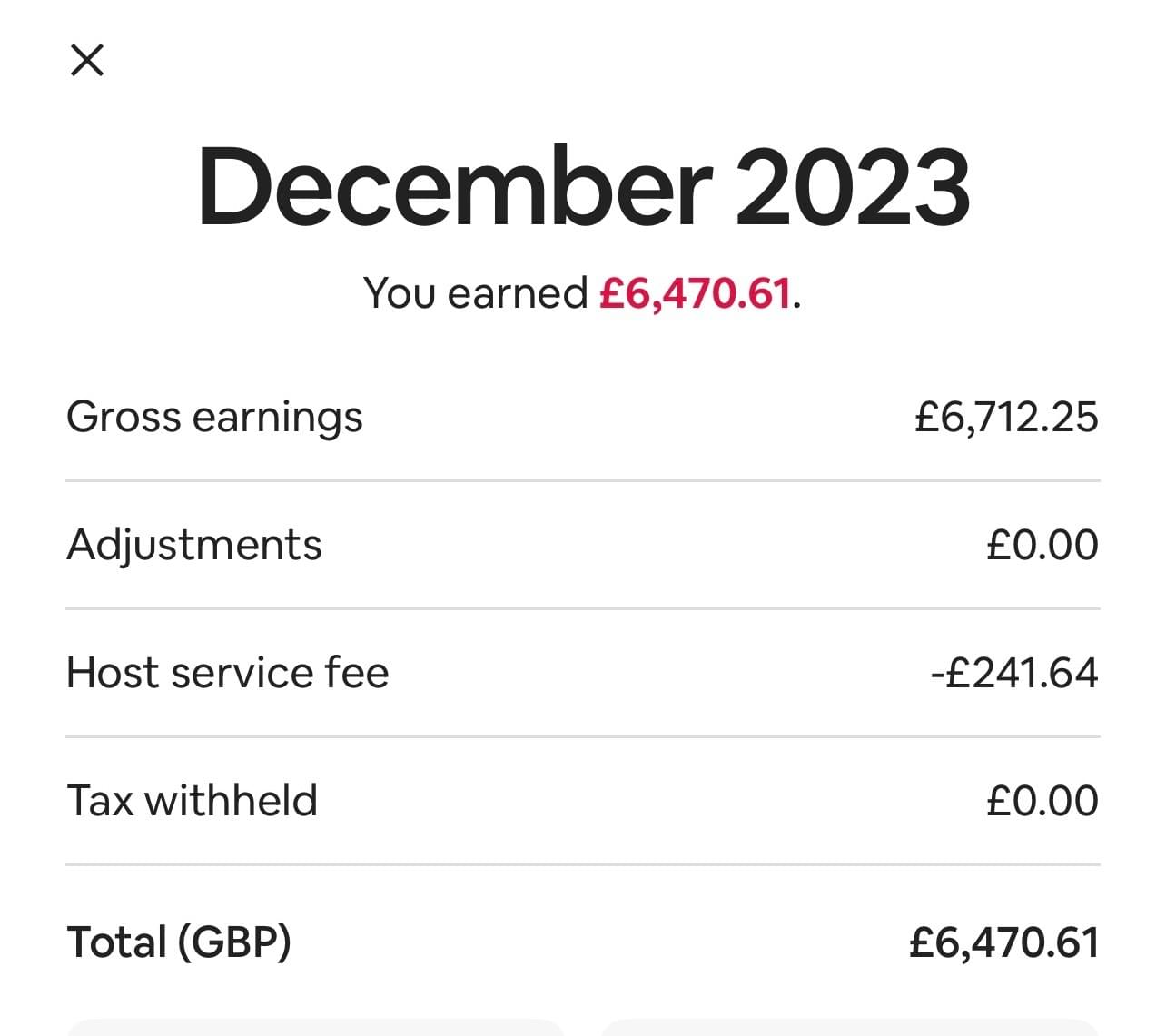Viewport: 1166px width, 1036px height.
Task: Select the Host service fee label
Action: pos(228,673)
